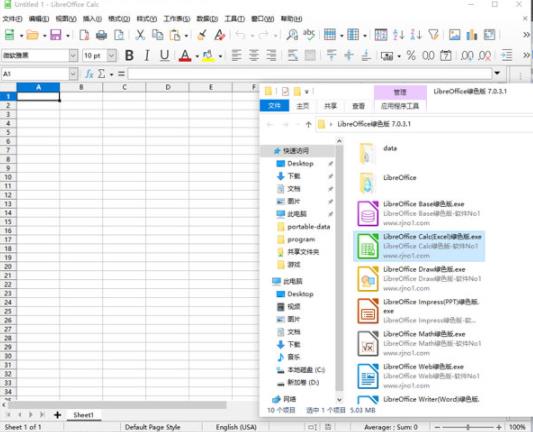
Task: Open the Name Box dropdown arrow
Action: (73, 74)
